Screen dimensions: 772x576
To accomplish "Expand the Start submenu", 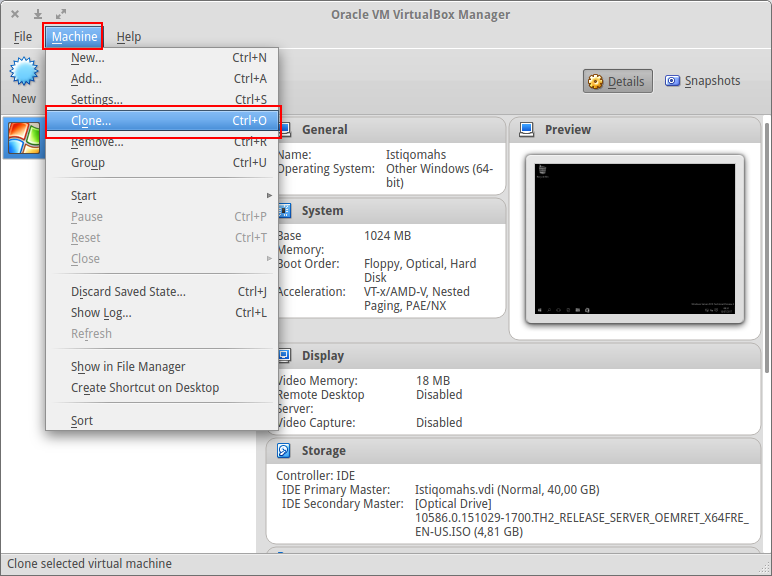I will (162, 195).
